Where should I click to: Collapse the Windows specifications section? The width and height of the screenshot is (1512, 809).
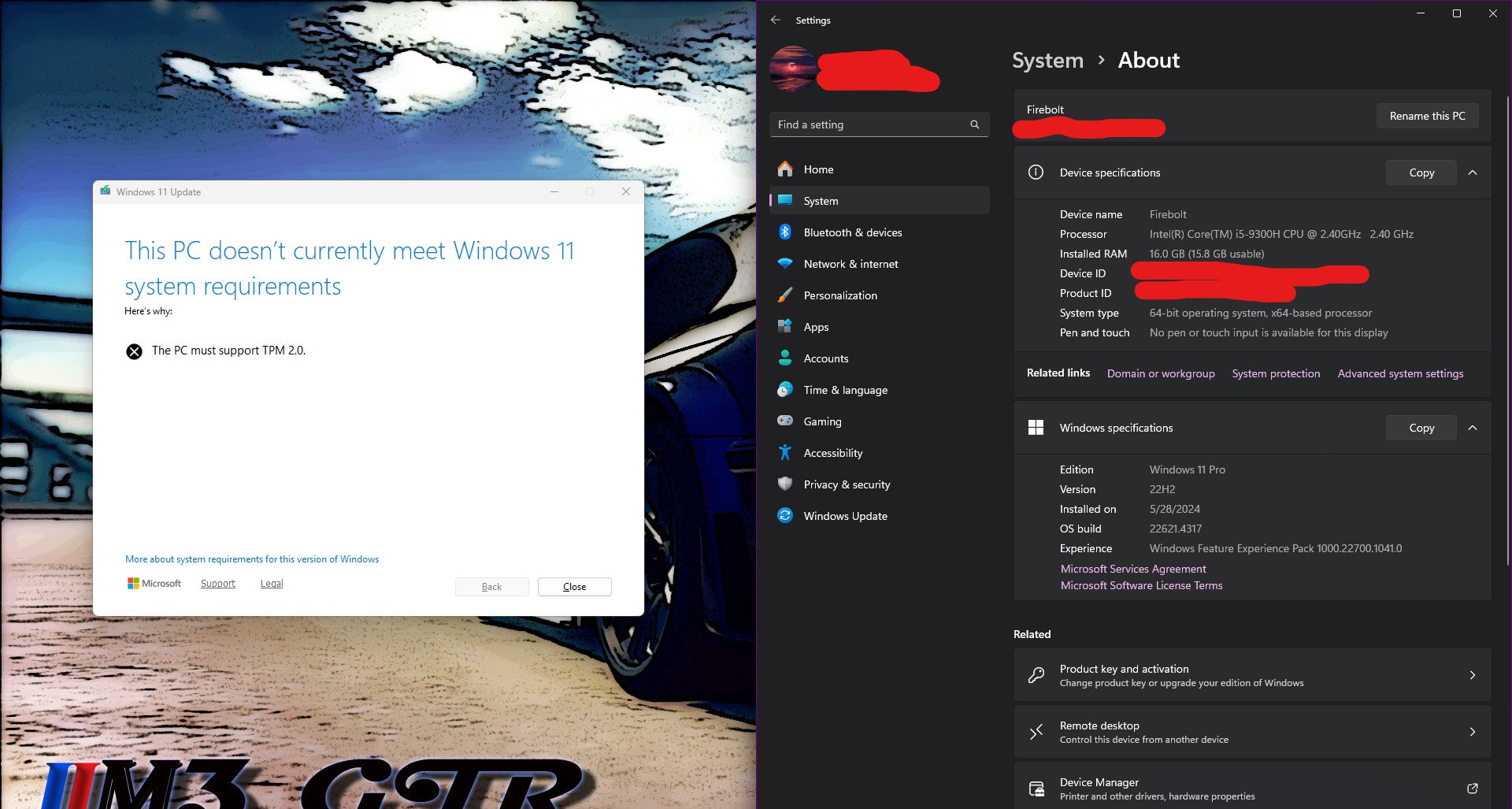point(1472,428)
